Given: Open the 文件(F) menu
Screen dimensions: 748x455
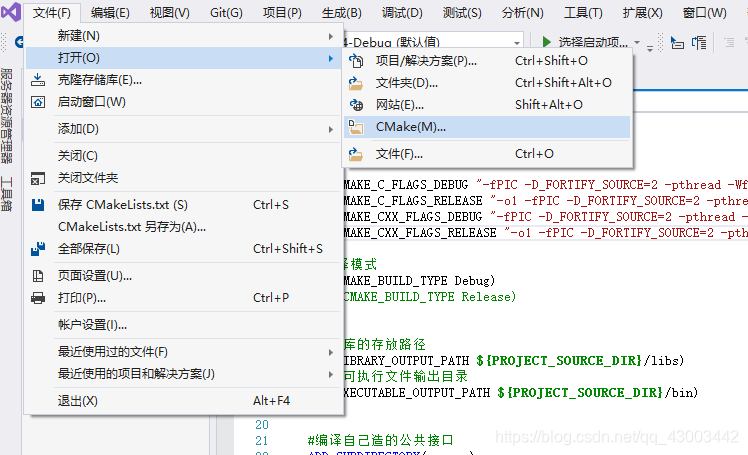Looking at the screenshot, I should tap(52, 12).
